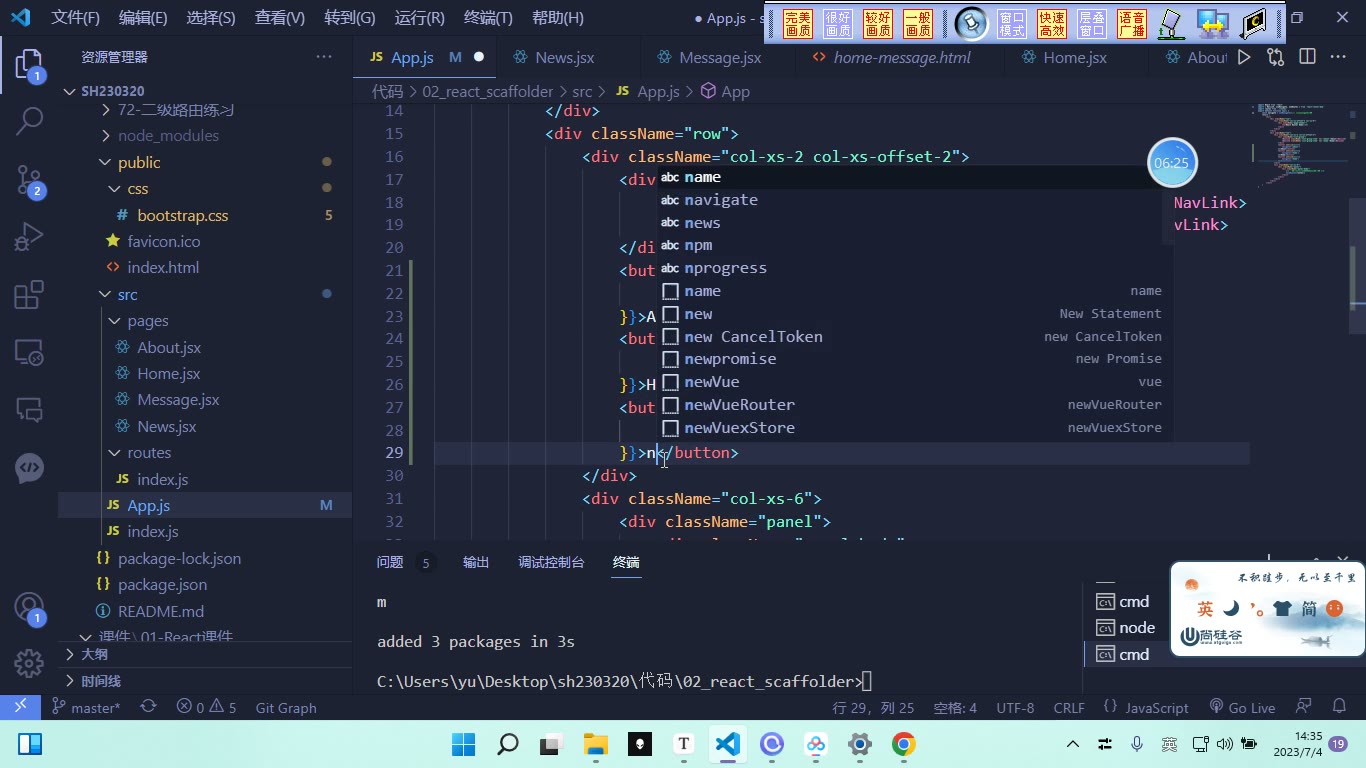Open the 终端(T) menu
The image size is (1366, 768).
(488, 17)
